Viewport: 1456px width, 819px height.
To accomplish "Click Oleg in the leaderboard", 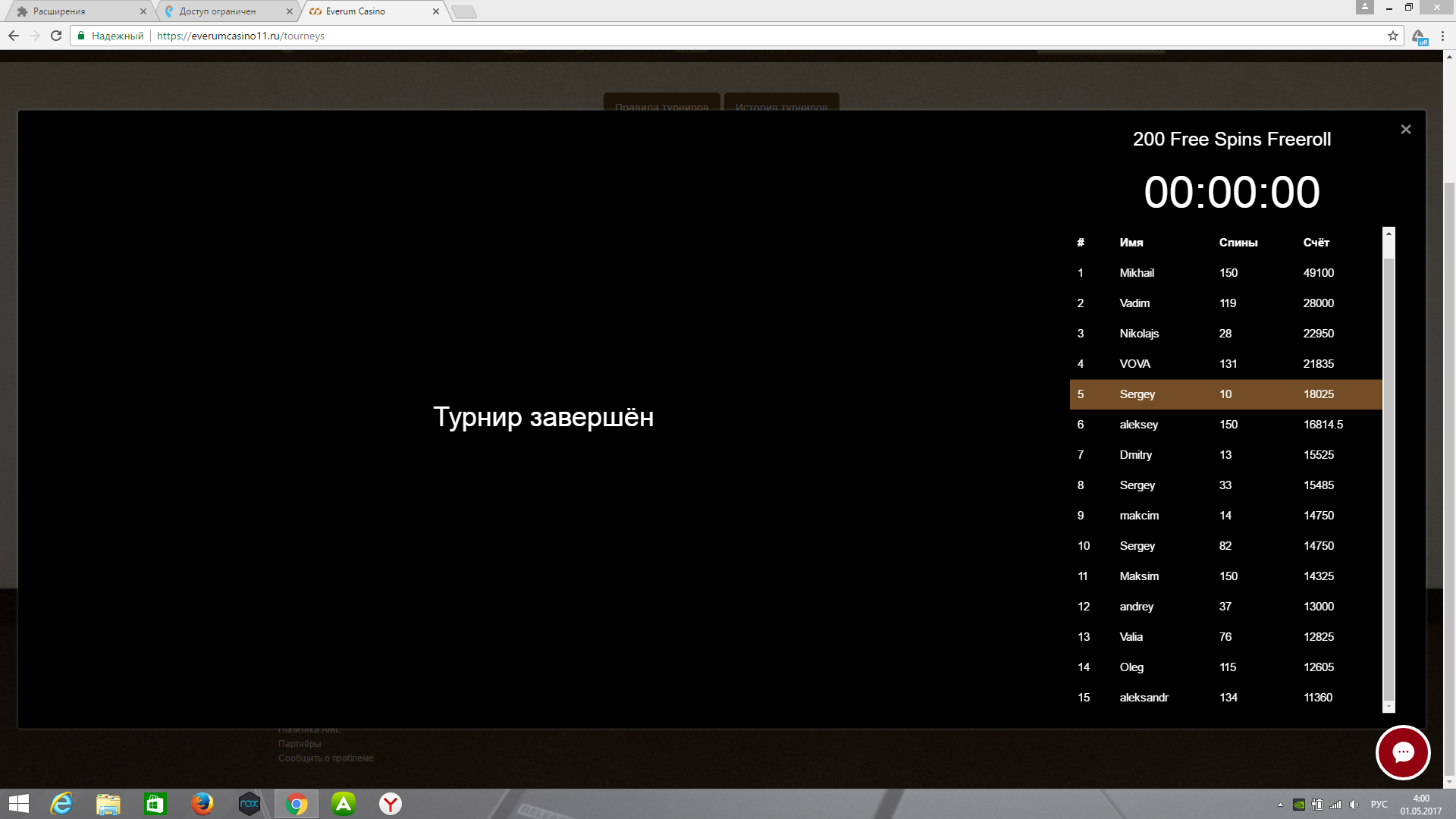I will [1131, 667].
